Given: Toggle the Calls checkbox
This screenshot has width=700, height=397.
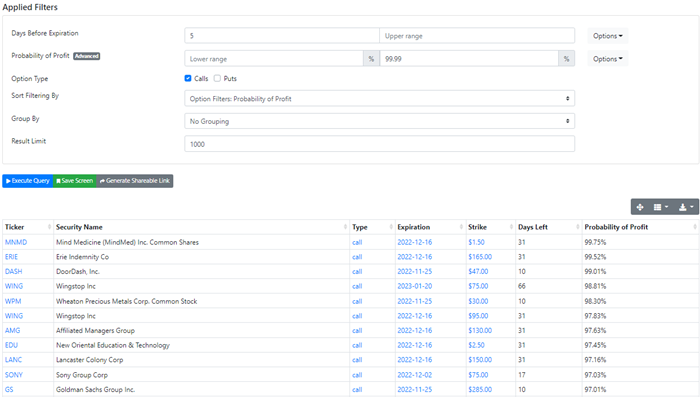Looking at the screenshot, I should (x=188, y=78).
